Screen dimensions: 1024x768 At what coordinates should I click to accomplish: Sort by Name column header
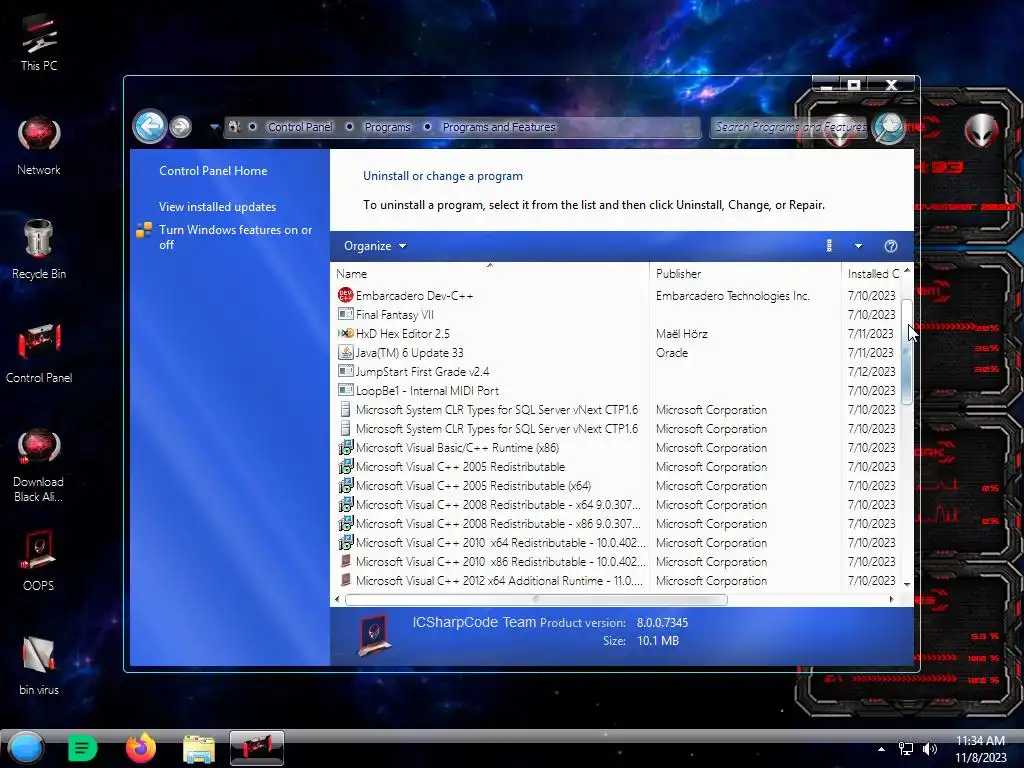(489, 274)
